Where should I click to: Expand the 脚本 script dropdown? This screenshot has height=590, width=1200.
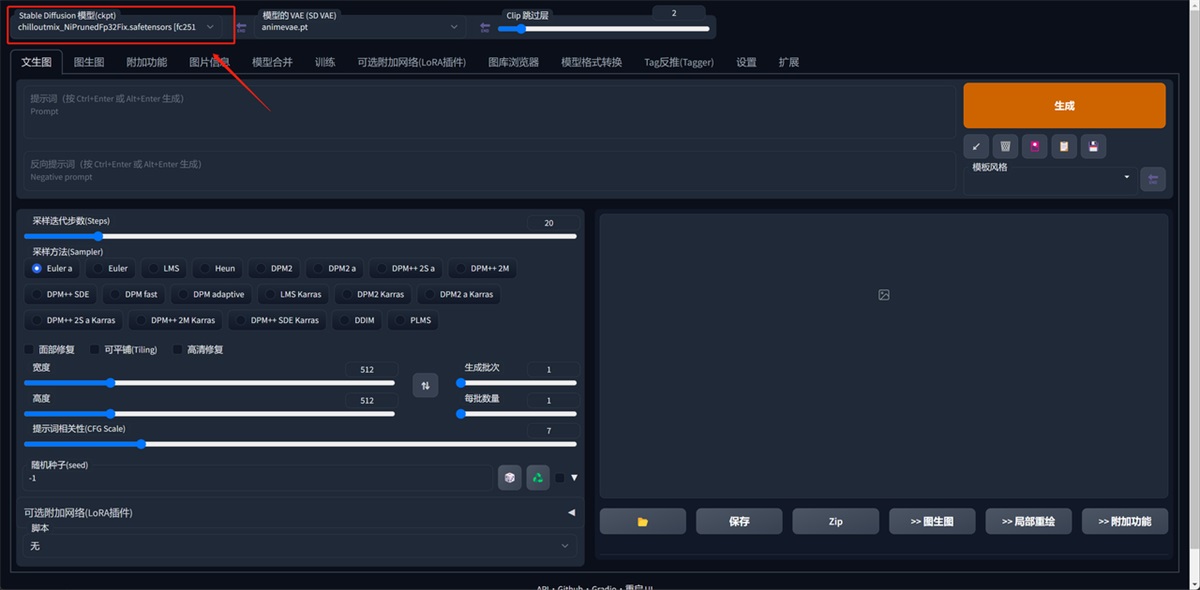[x=300, y=546]
